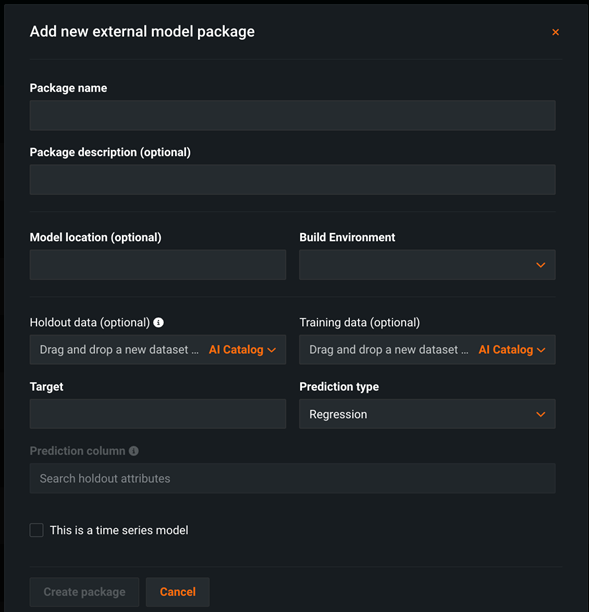The width and height of the screenshot is (589, 612).
Task: Click the Search holdout attributes field
Action: click(x=293, y=479)
